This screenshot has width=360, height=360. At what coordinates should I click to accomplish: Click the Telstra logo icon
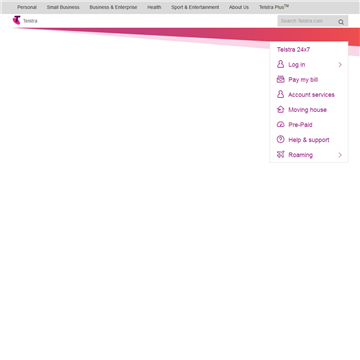[x=16, y=20]
